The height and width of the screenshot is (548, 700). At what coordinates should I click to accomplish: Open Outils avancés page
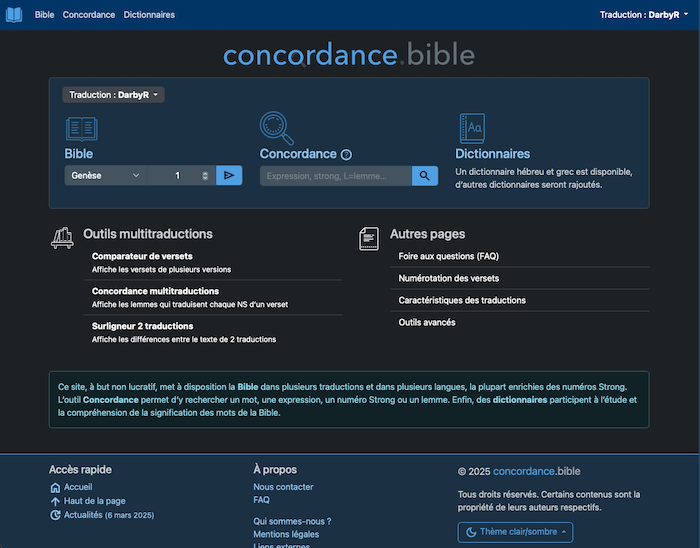tap(427, 322)
